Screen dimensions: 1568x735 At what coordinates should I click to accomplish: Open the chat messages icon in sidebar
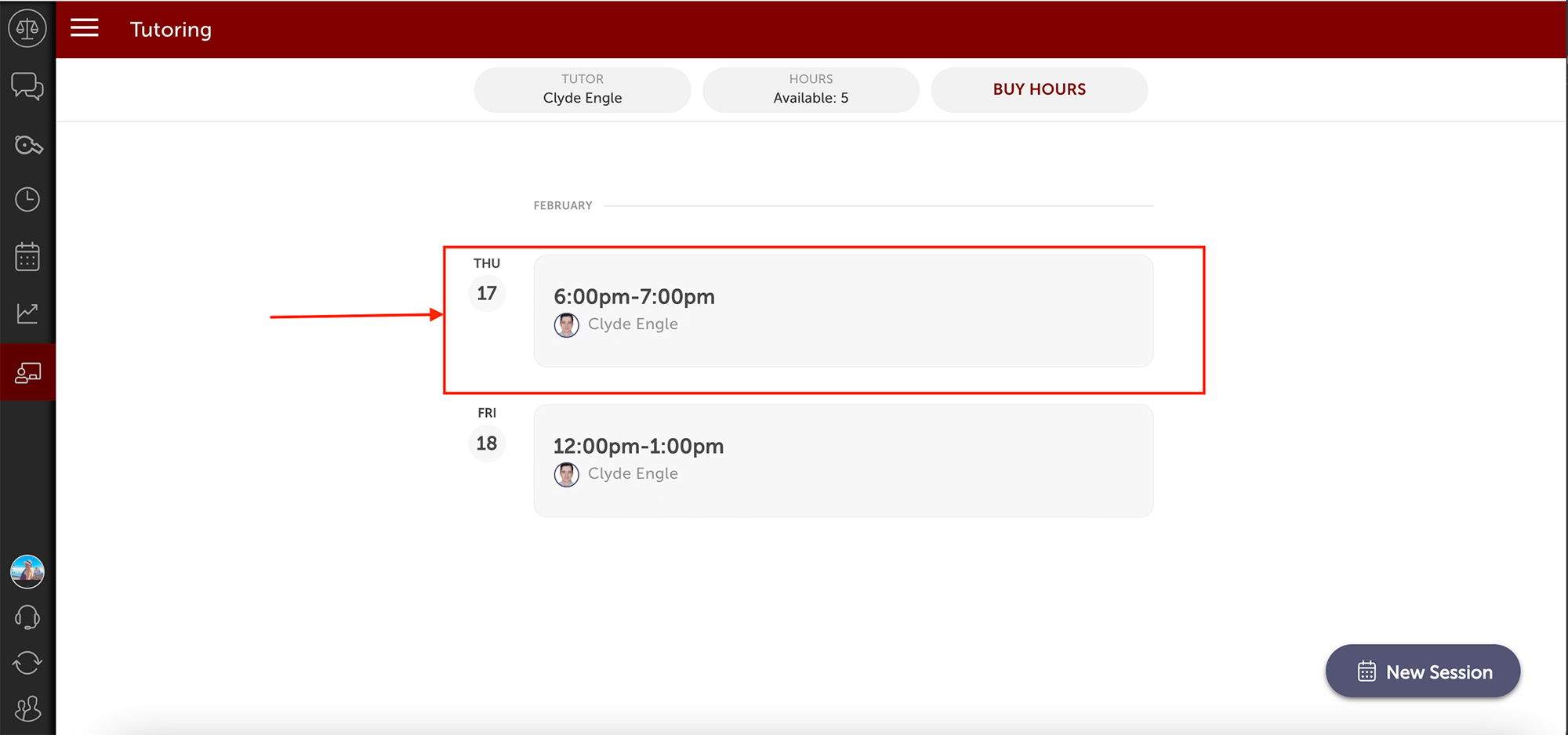tap(27, 86)
